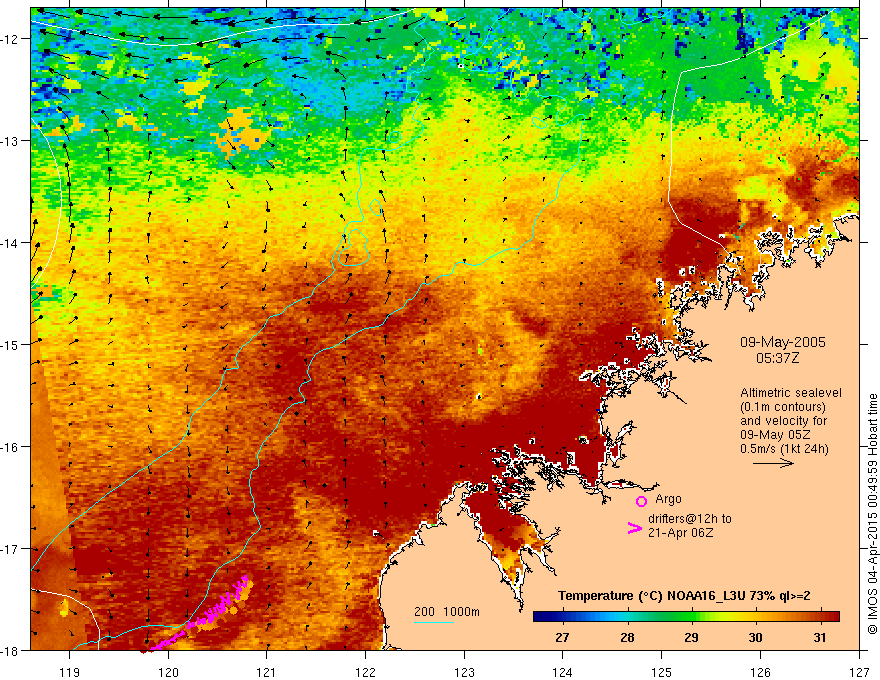The image size is (880, 680).
Task: Click the cyan 200 1000m isobath legend line
Action: pyautogui.click(x=434, y=622)
